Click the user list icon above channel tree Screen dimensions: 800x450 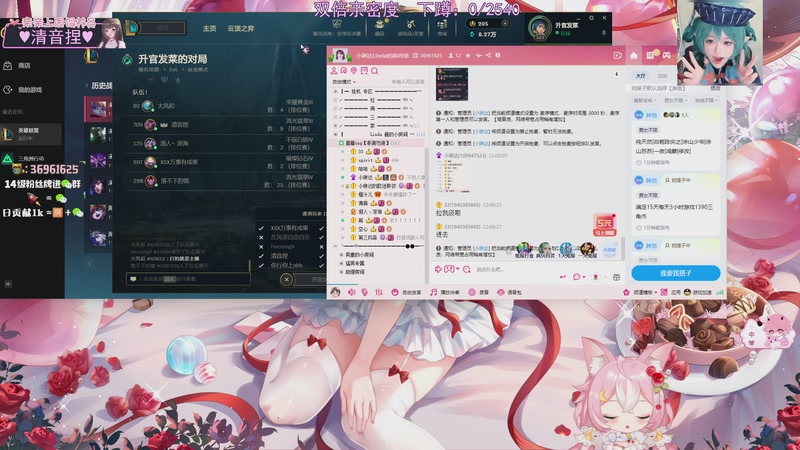[334, 71]
